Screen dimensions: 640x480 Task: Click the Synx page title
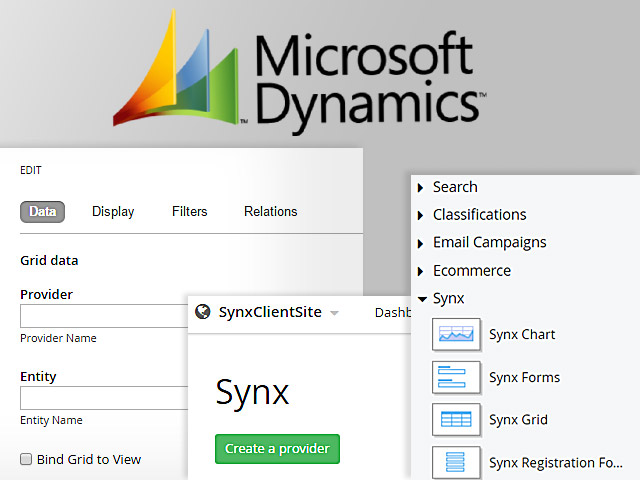tap(252, 392)
